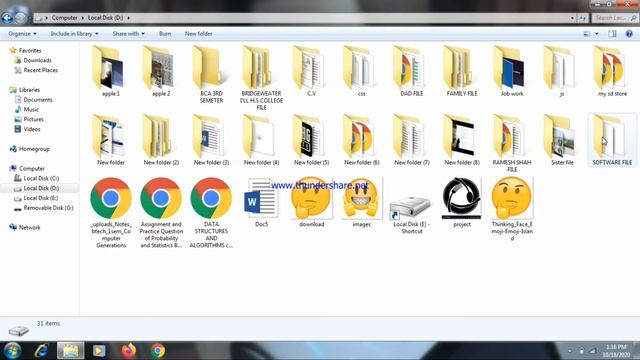The image size is (640, 360).
Task: Click the search Local Disk field
Action: (x=615, y=18)
